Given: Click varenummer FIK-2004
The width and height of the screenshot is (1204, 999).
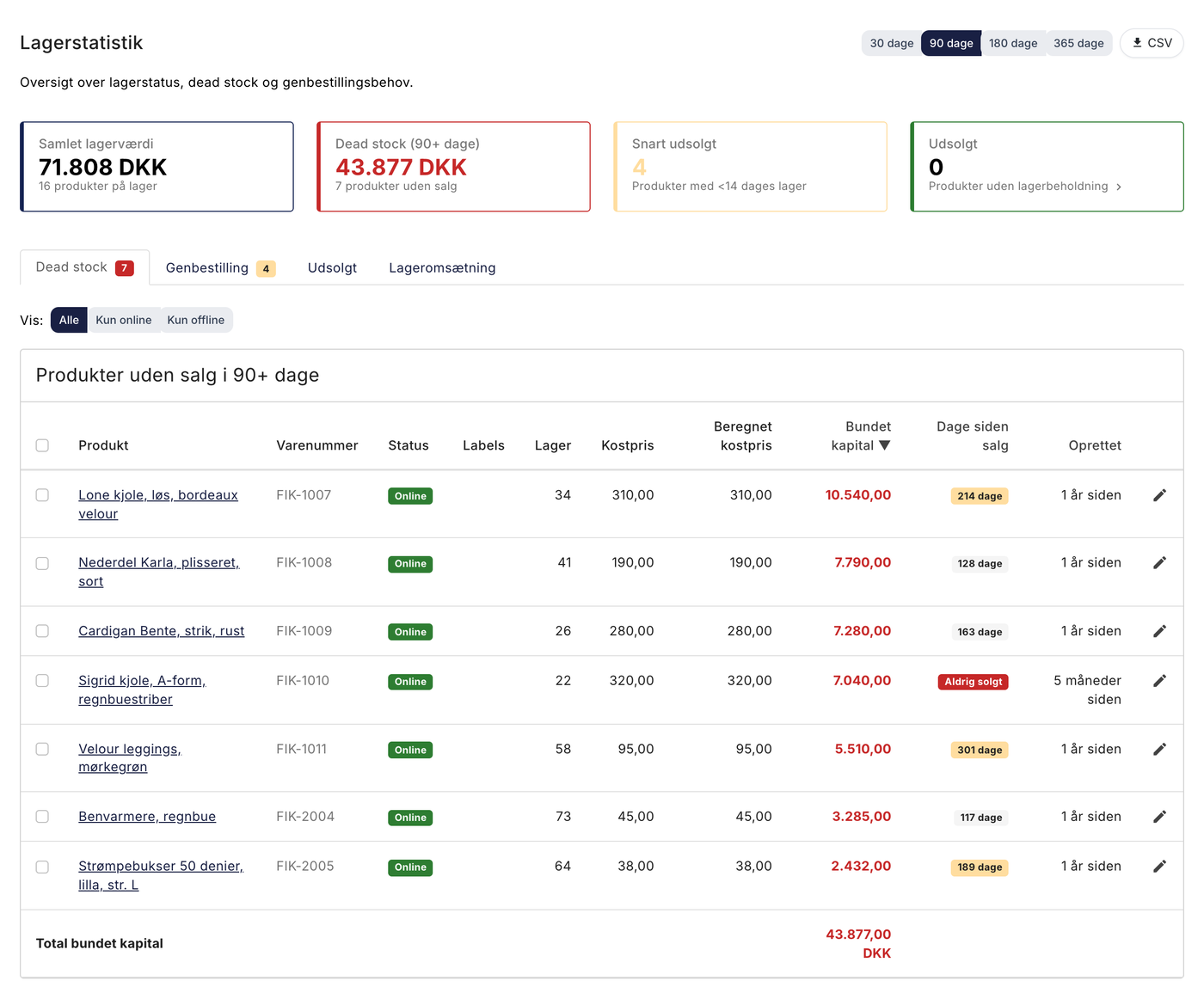Looking at the screenshot, I should coord(305,817).
